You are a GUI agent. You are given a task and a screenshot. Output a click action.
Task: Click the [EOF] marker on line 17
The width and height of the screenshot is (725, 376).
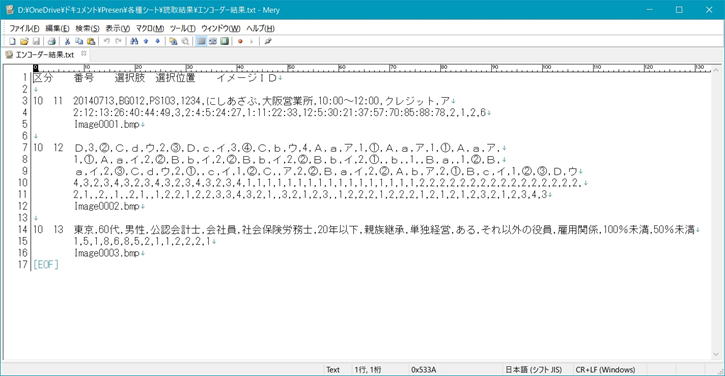tap(46, 265)
